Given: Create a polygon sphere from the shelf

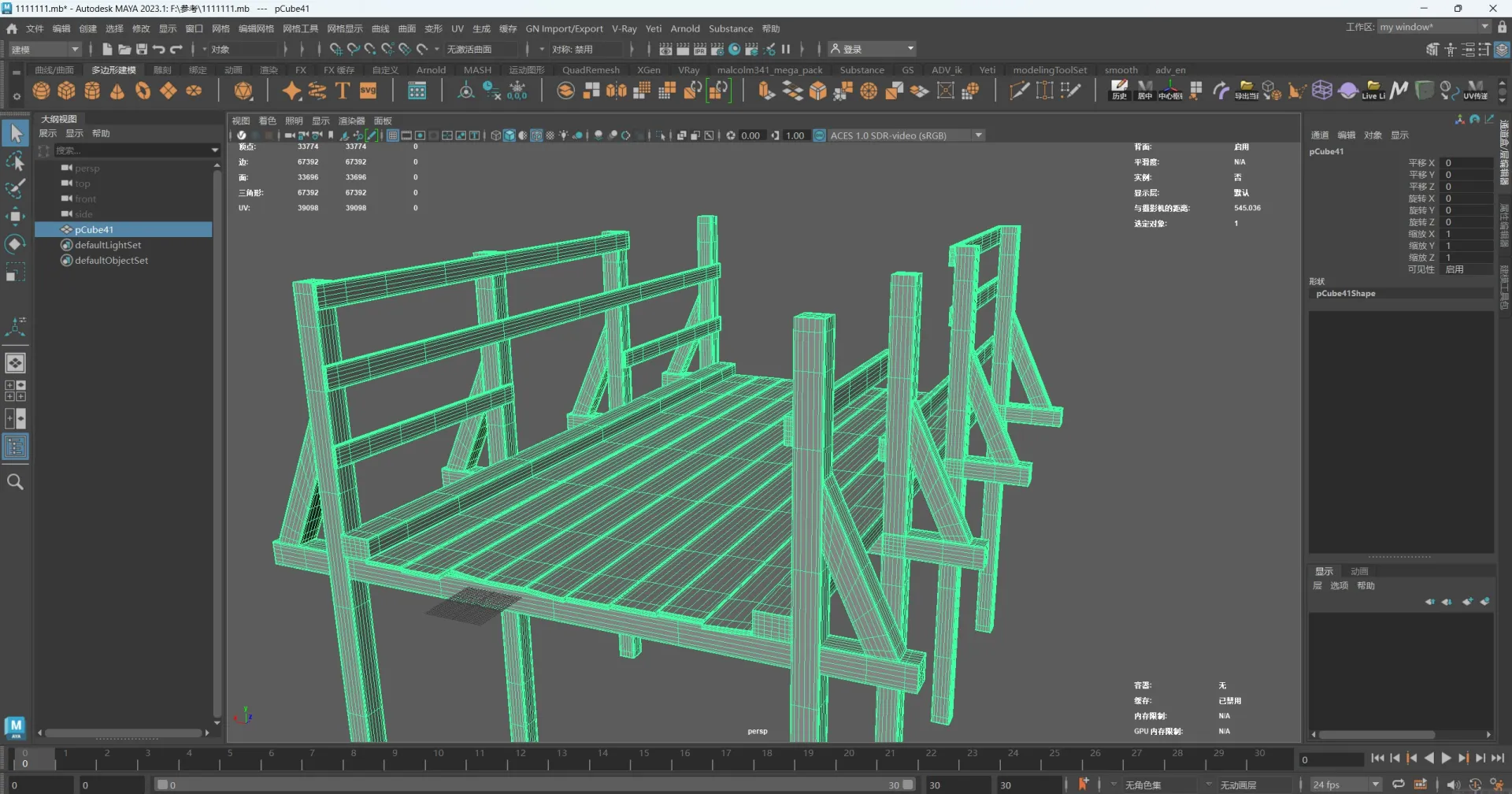Looking at the screenshot, I should click(41, 91).
